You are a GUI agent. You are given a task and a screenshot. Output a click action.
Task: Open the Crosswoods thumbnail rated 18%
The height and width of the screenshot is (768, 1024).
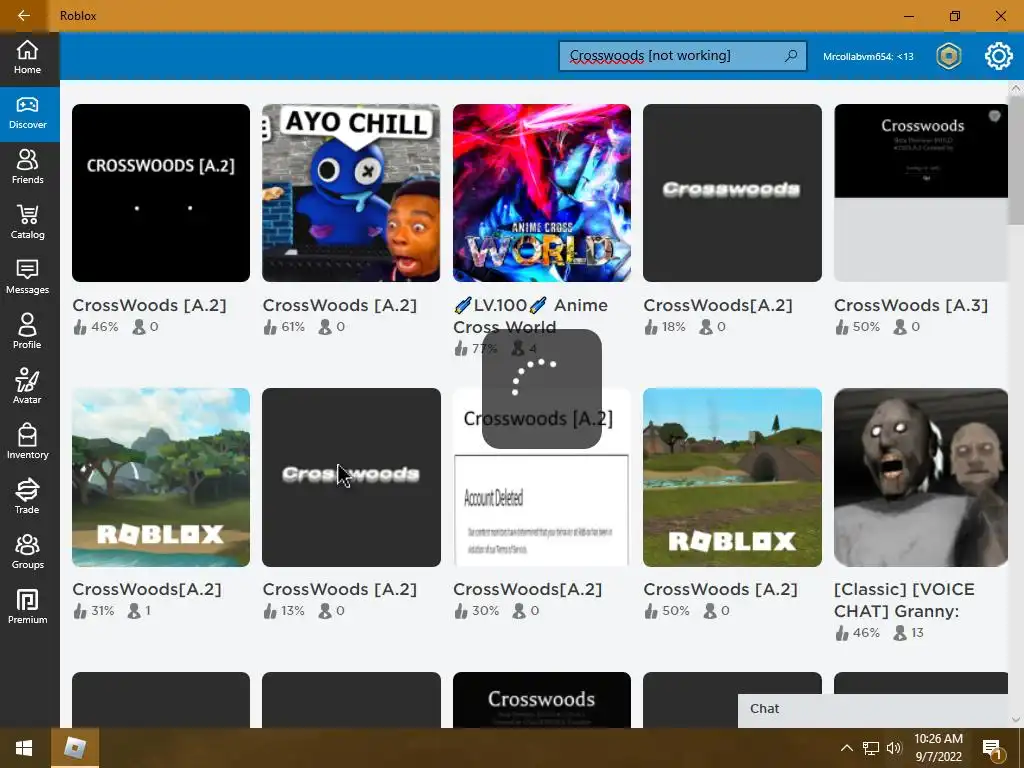point(732,193)
